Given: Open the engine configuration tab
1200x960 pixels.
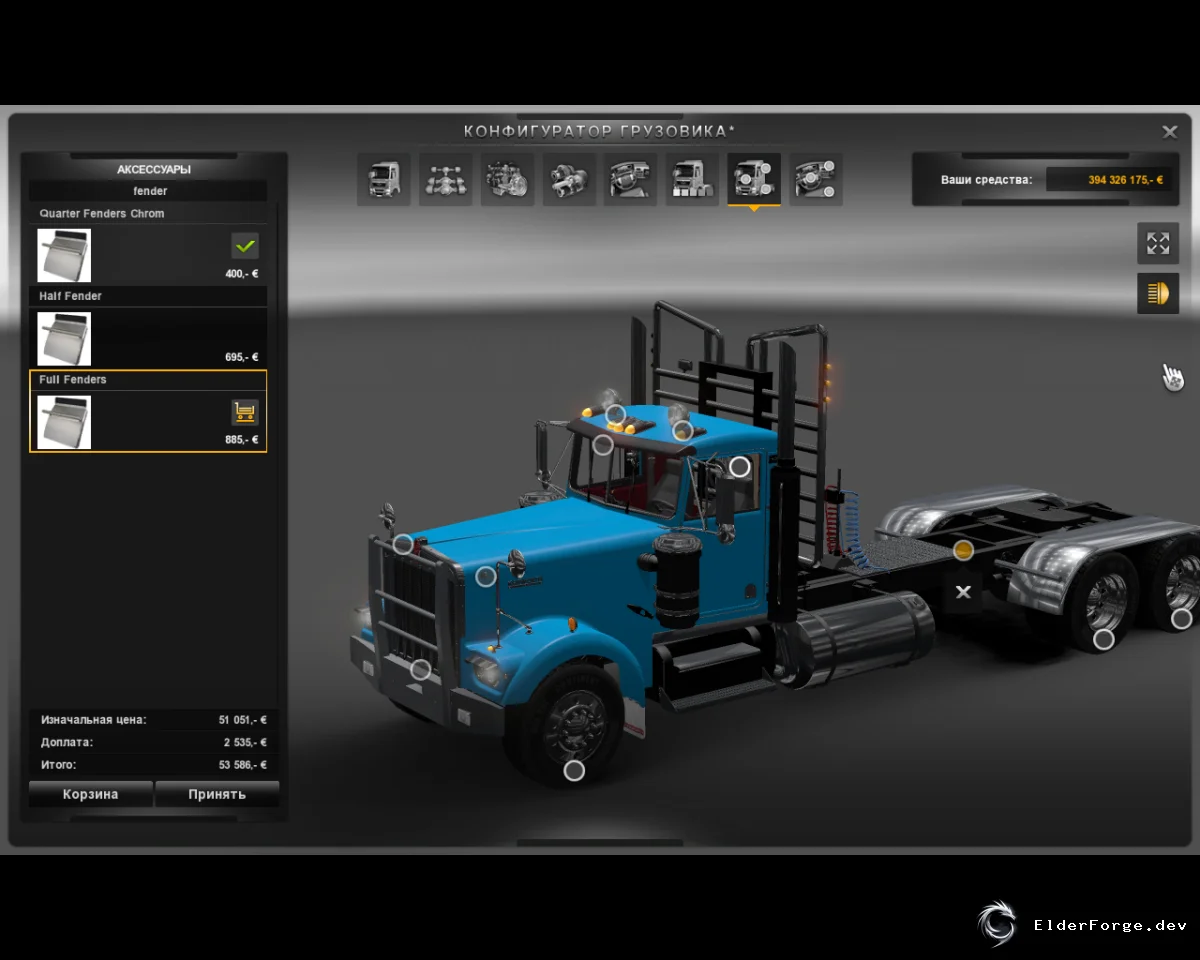Looking at the screenshot, I should (507, 180).
